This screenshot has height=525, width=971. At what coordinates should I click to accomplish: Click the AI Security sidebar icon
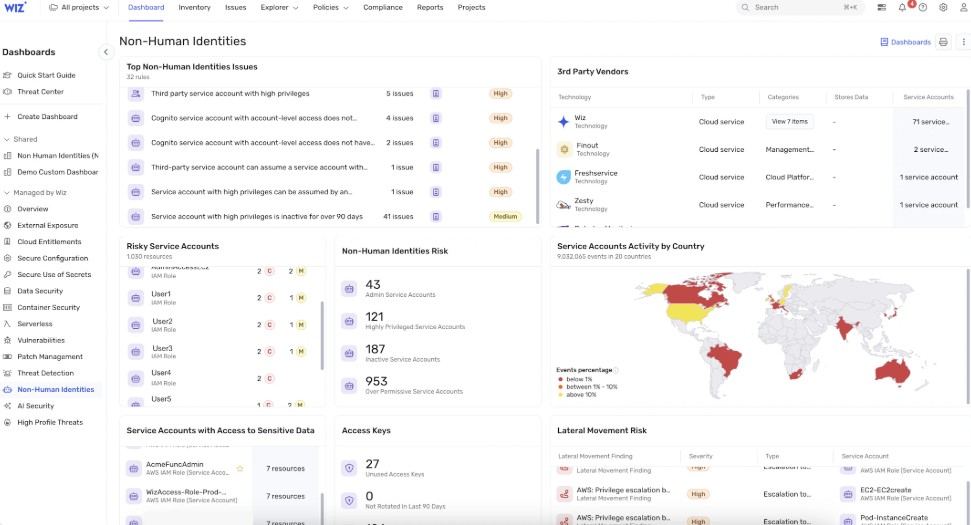click(x=7, y=406)
